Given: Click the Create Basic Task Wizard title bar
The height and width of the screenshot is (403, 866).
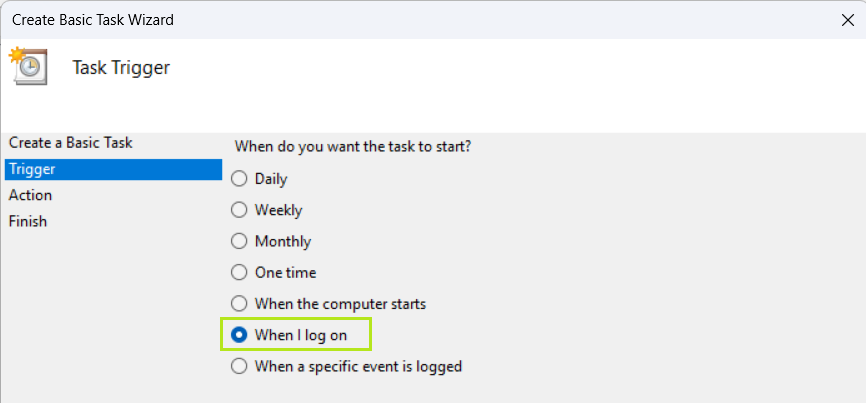Looking at the screenshot, I should pyautogui.click(x=400, y=19).
